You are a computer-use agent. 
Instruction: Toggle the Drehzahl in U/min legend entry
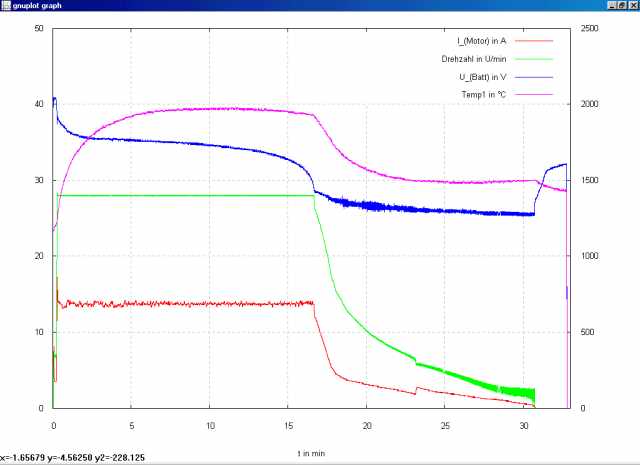tap(474, 58)
